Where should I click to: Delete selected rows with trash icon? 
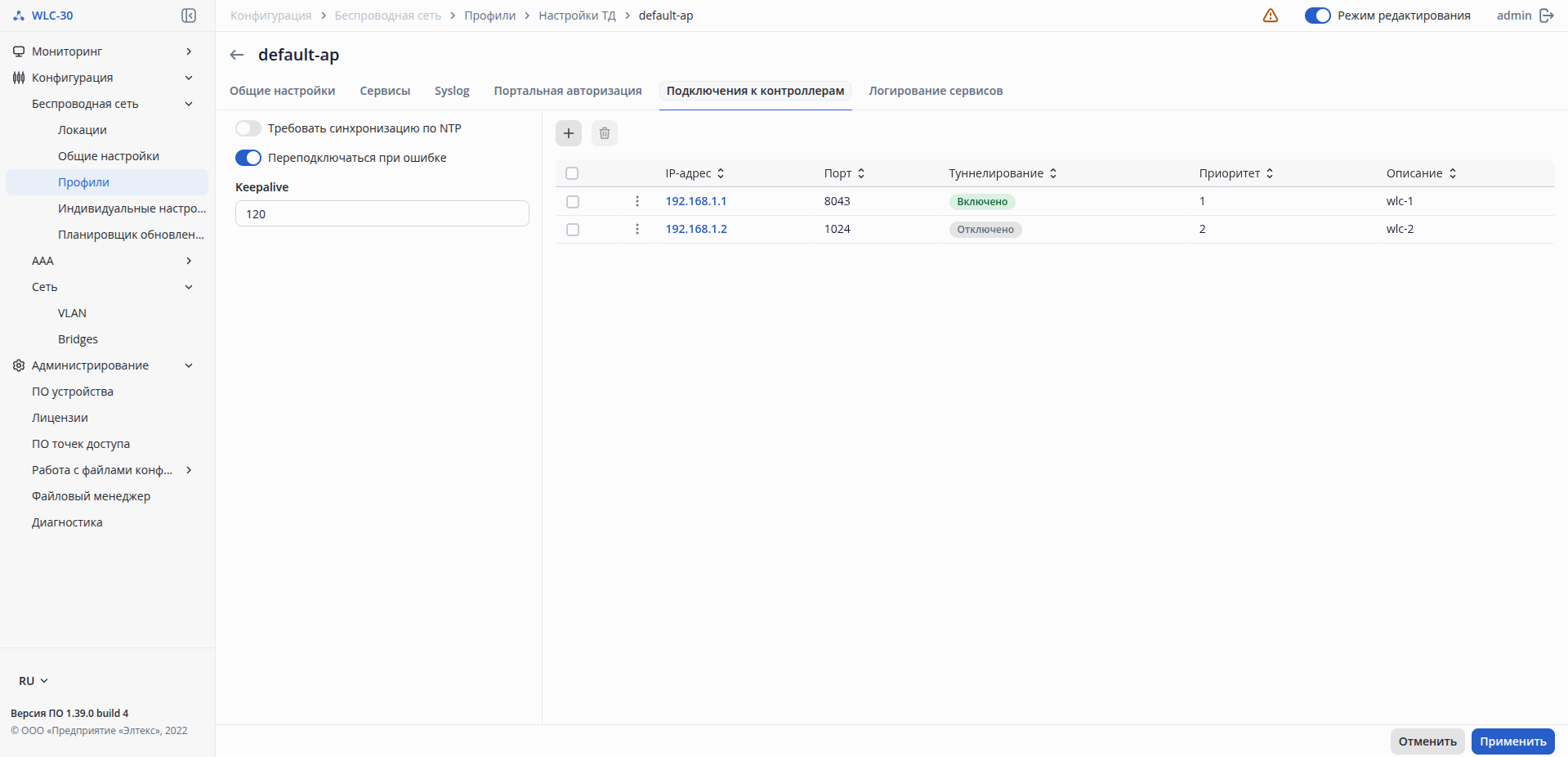point(605,133)
